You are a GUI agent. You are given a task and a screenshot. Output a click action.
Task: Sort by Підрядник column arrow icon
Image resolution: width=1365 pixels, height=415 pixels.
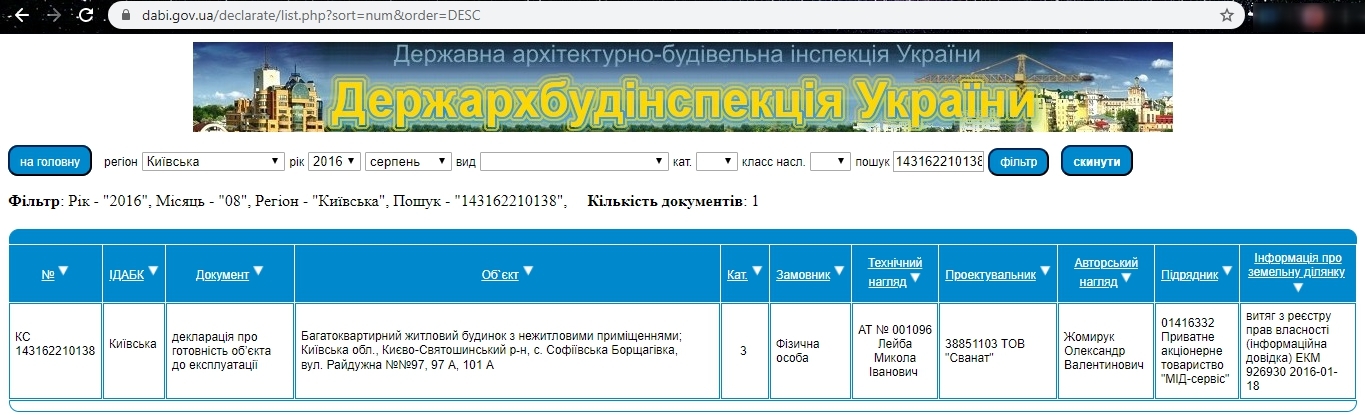tap(1227, 270)
